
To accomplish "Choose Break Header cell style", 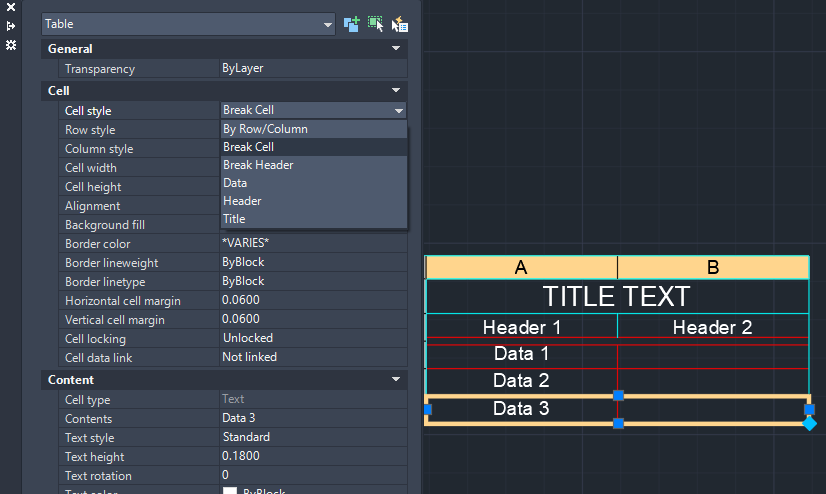I will pos(314,165).
